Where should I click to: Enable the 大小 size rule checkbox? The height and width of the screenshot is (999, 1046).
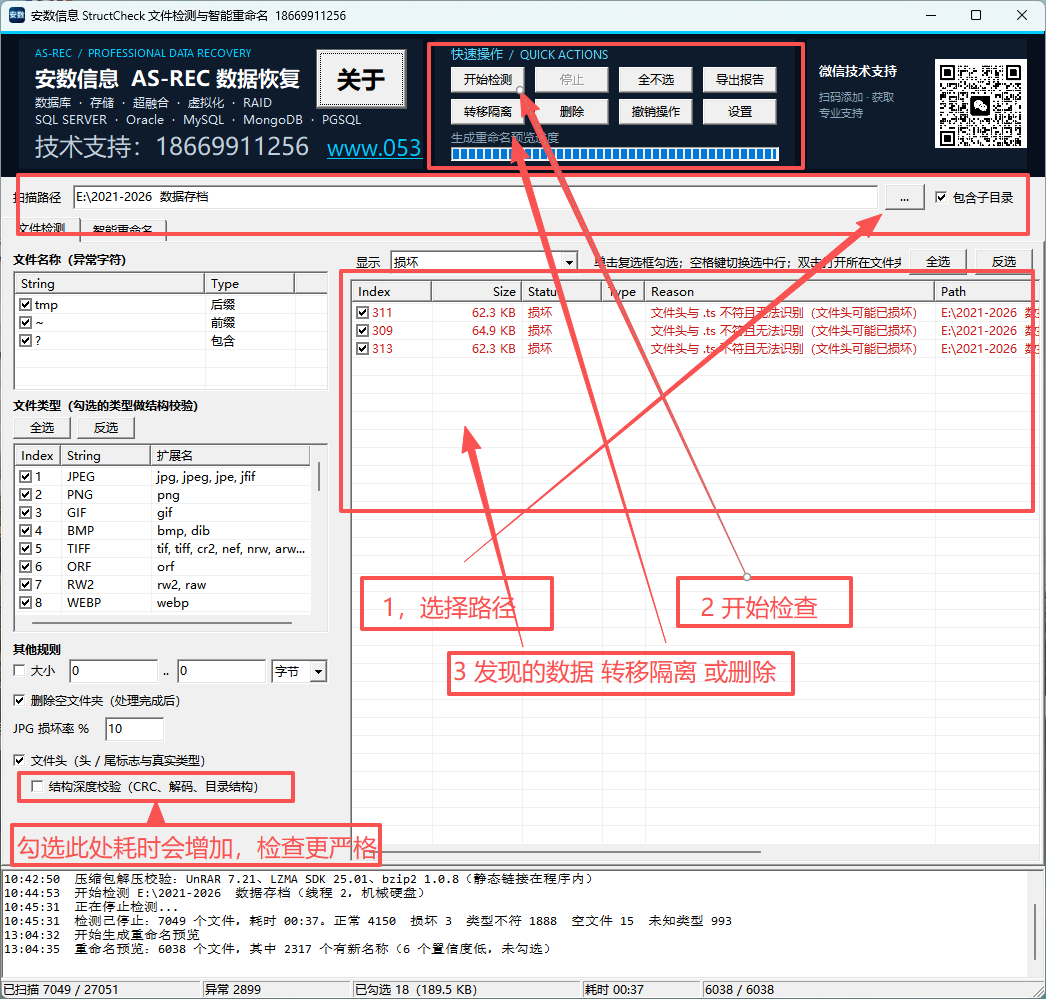point(19,671)
